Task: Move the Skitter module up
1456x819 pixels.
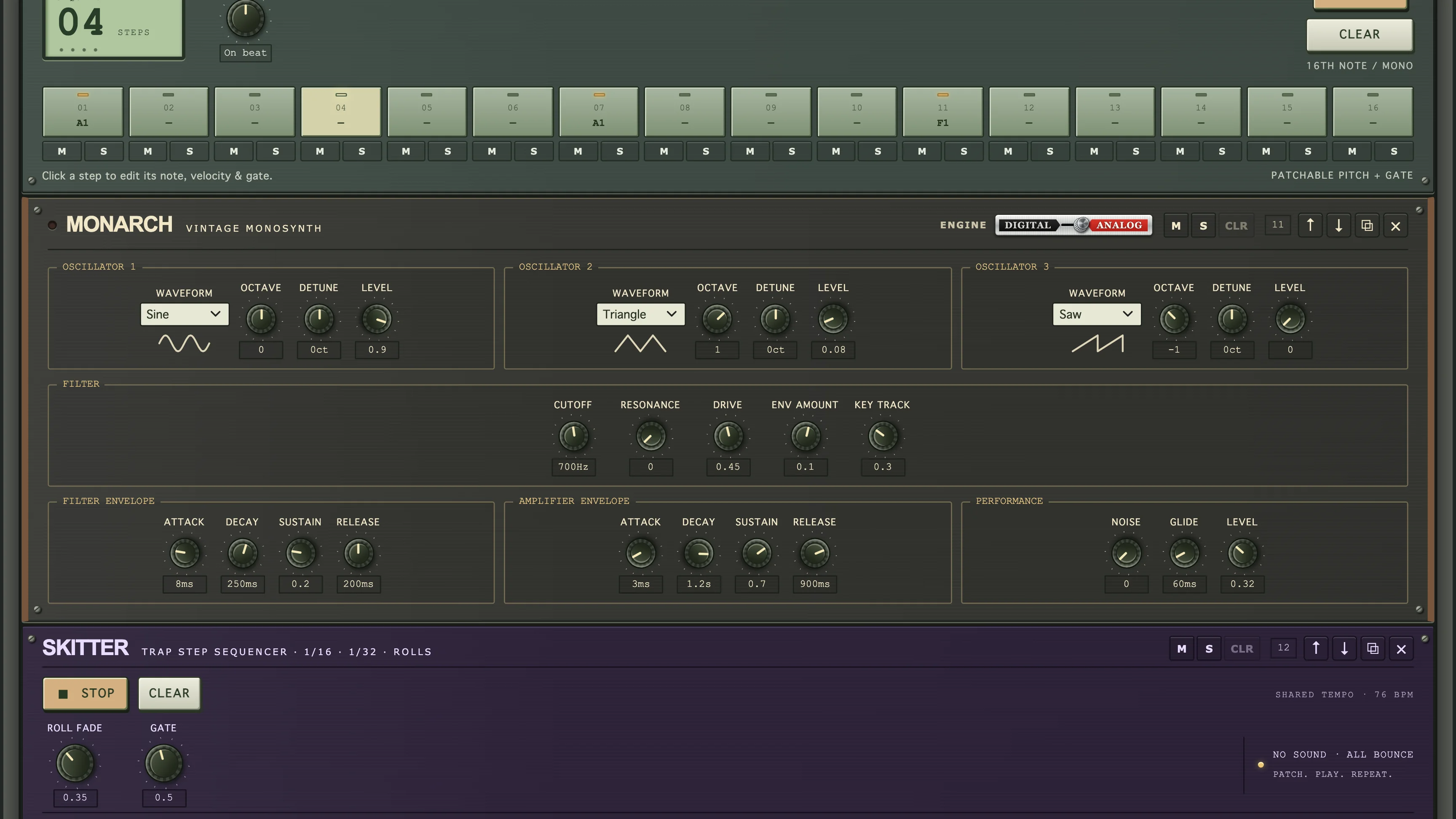Action: (x=1316, y=648)
